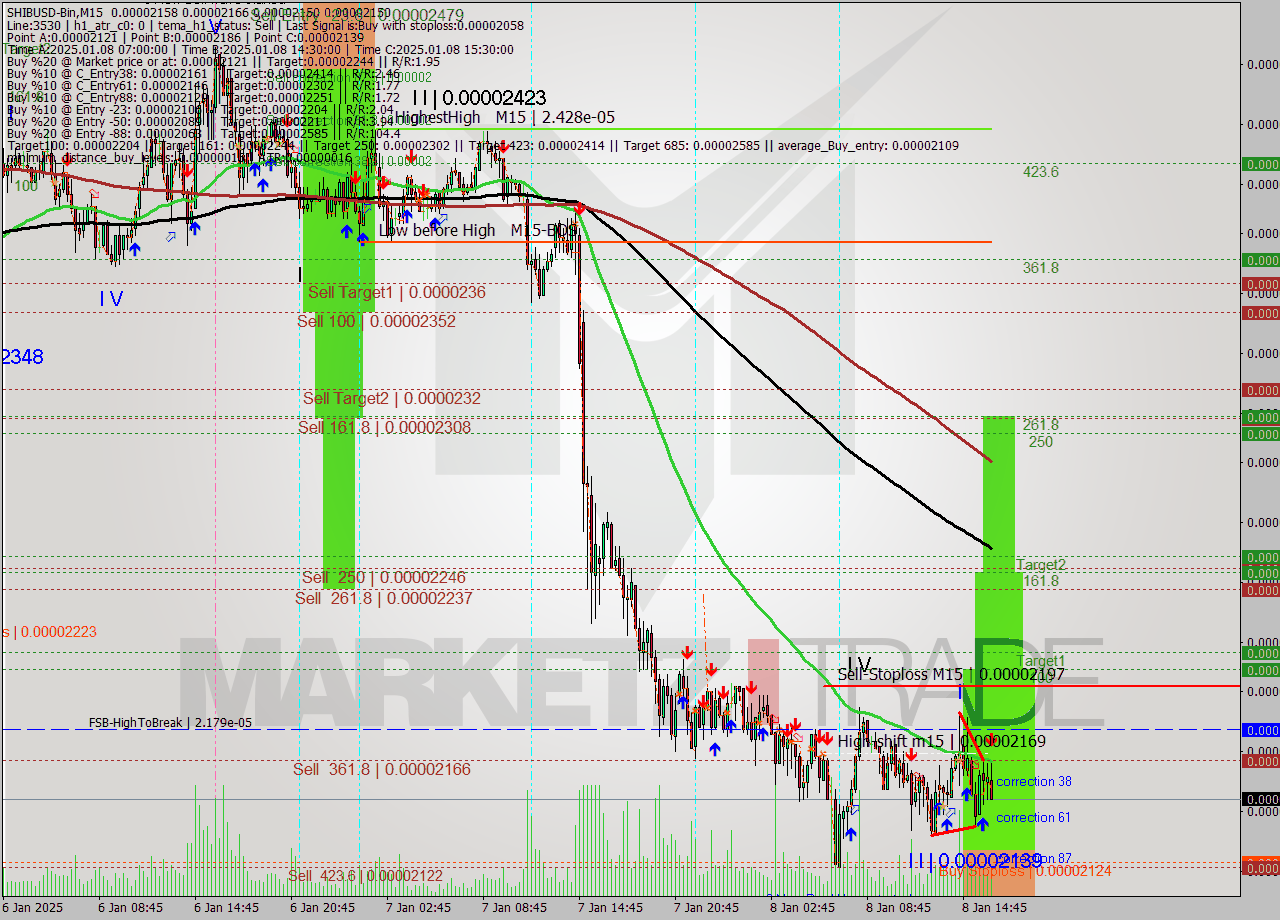Click the 'High-shift m15 | 0.00002169' label
The height and width of the screenshot is (920, 1280).
[941, 741]
